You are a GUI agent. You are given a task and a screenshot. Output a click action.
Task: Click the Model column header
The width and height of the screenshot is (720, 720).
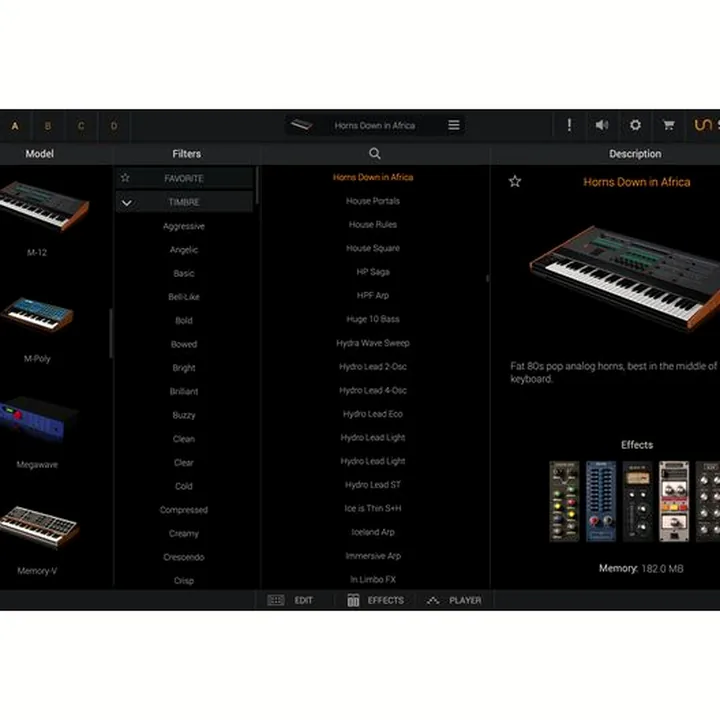pos(39,153)
